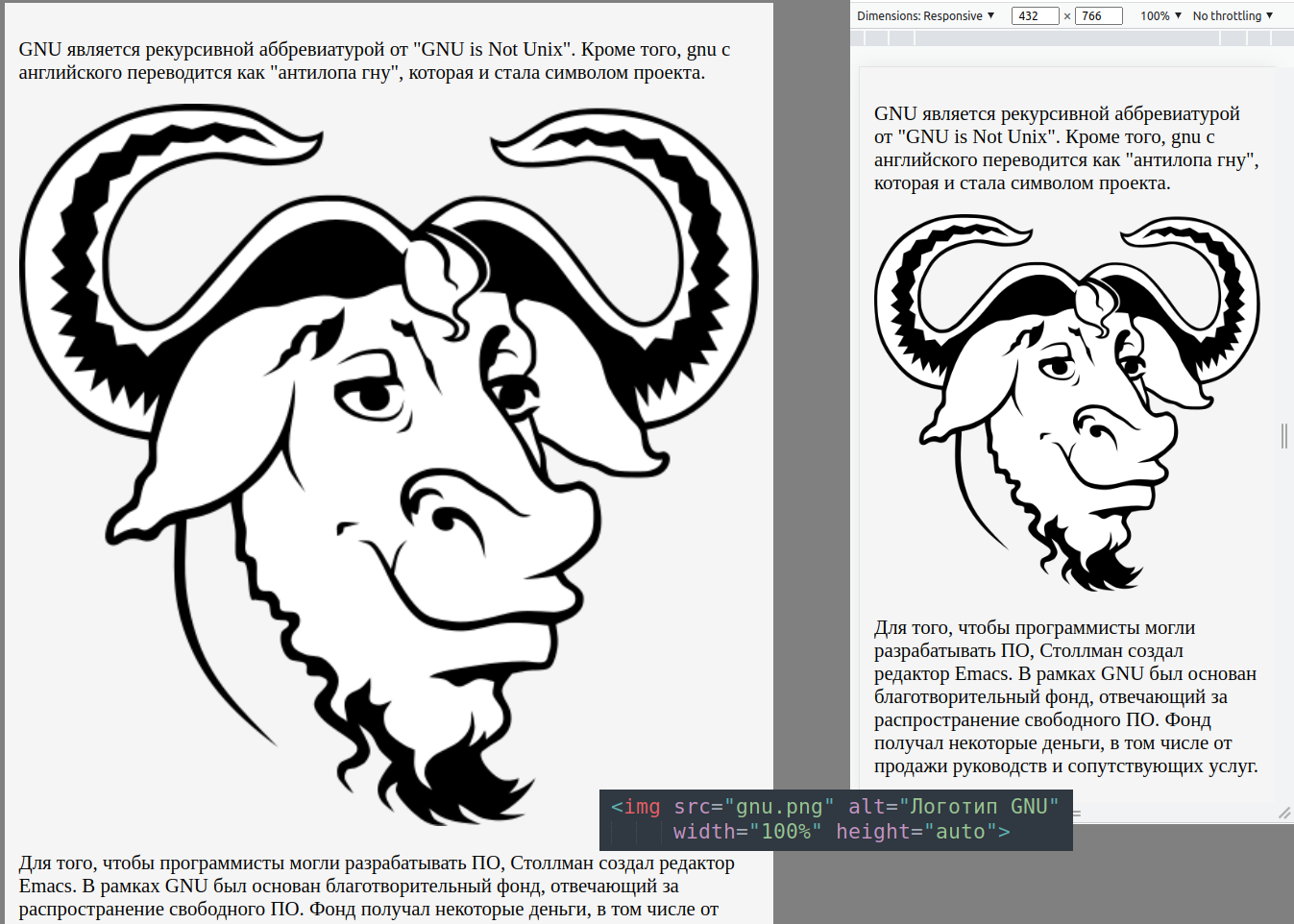
Task: Click the left page paragraph starting "Для того, чтобы"
Action: (377, 886)
